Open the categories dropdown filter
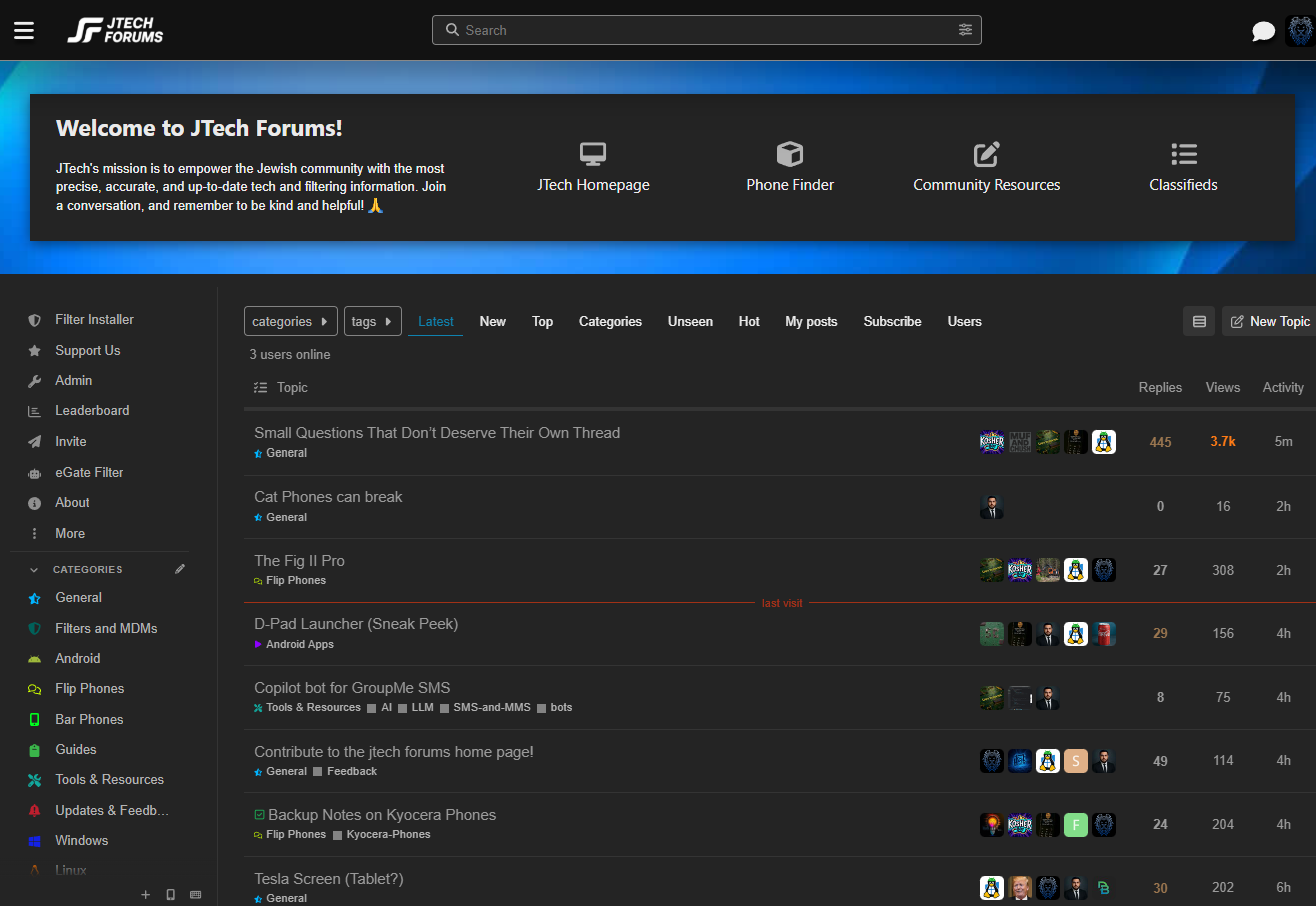This screenshot has height=906, width=1316. coord(290,321)
